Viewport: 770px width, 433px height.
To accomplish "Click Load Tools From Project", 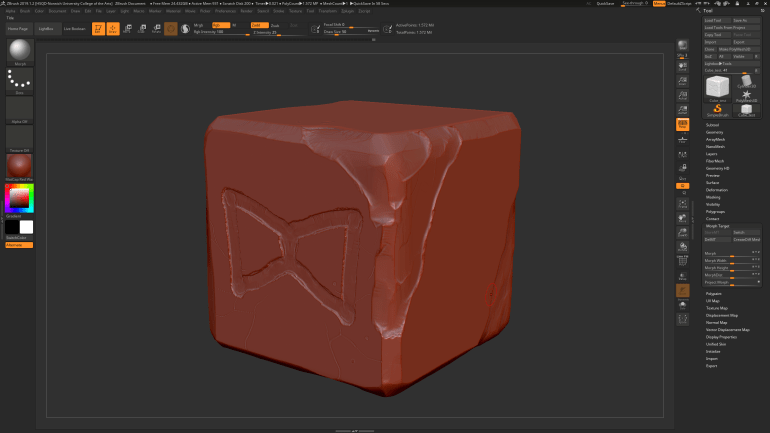I will pos(732,27).
